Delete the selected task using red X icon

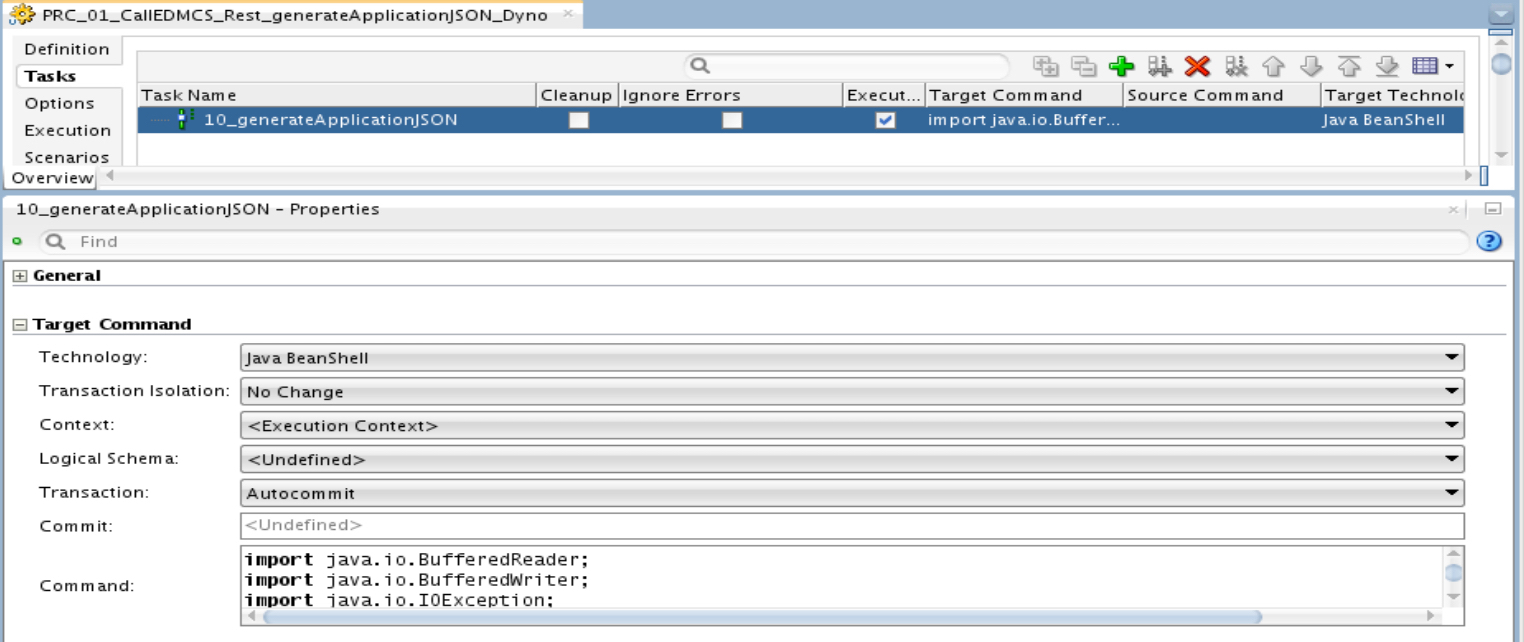pos(1197,64)
